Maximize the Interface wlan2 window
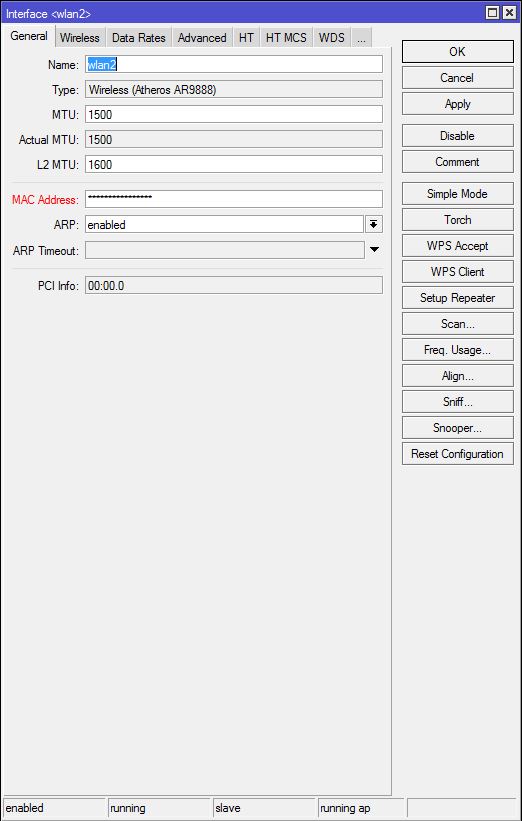The height and width of the screenshot is (821, 522). click(492, 13)
